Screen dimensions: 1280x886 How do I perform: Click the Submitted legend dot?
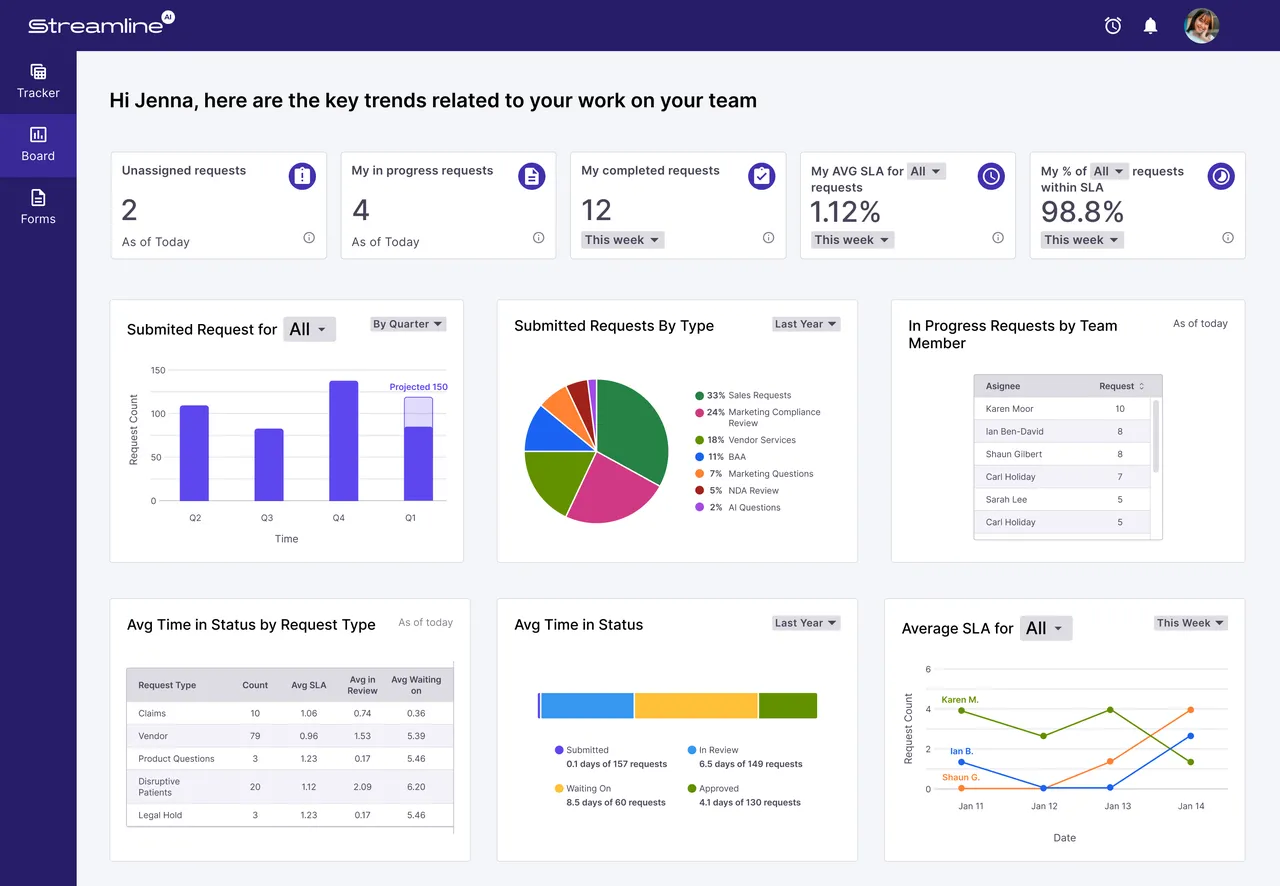tap(559, 750)
